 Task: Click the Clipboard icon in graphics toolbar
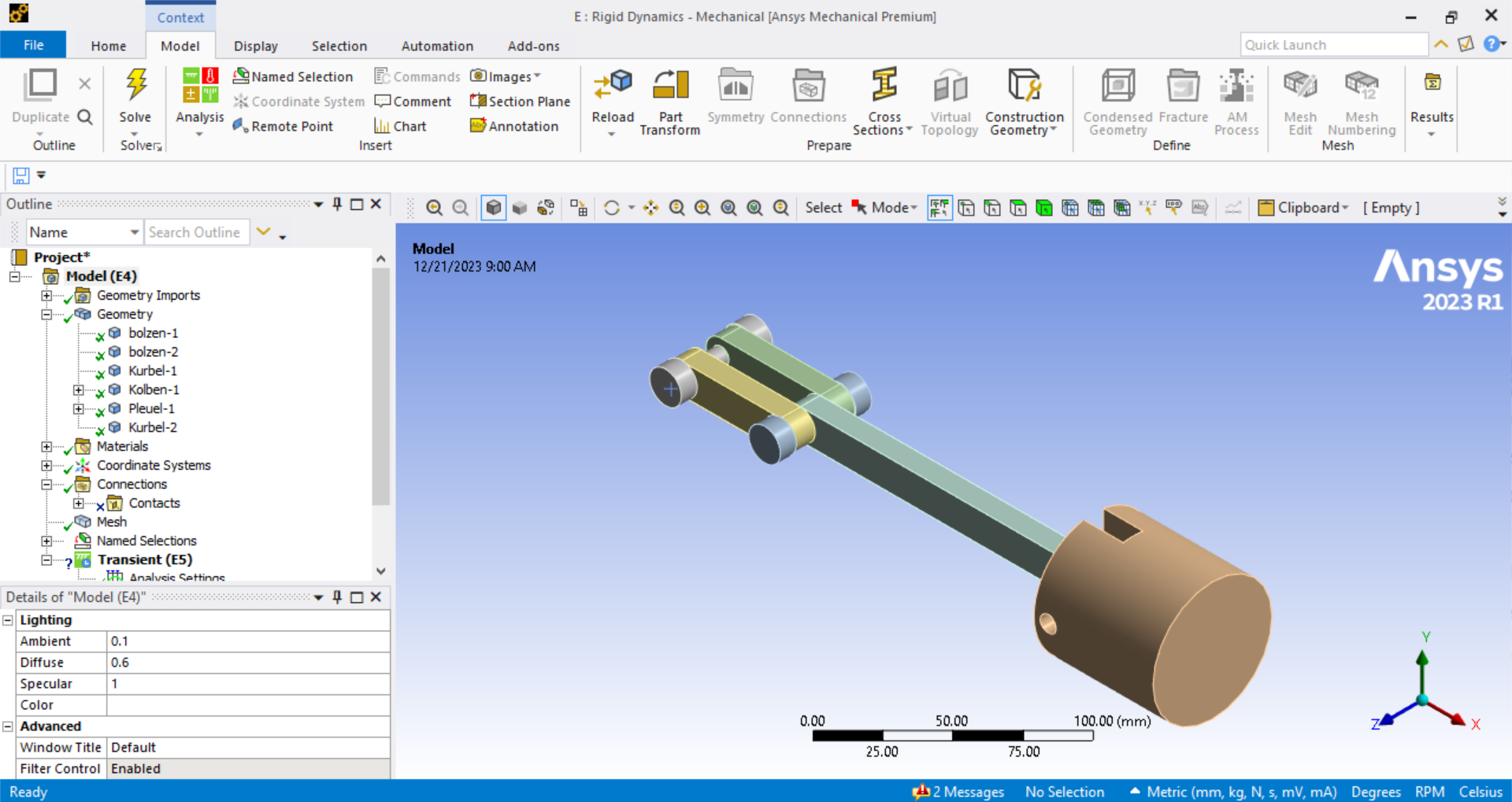click(x=1266, y=208)
